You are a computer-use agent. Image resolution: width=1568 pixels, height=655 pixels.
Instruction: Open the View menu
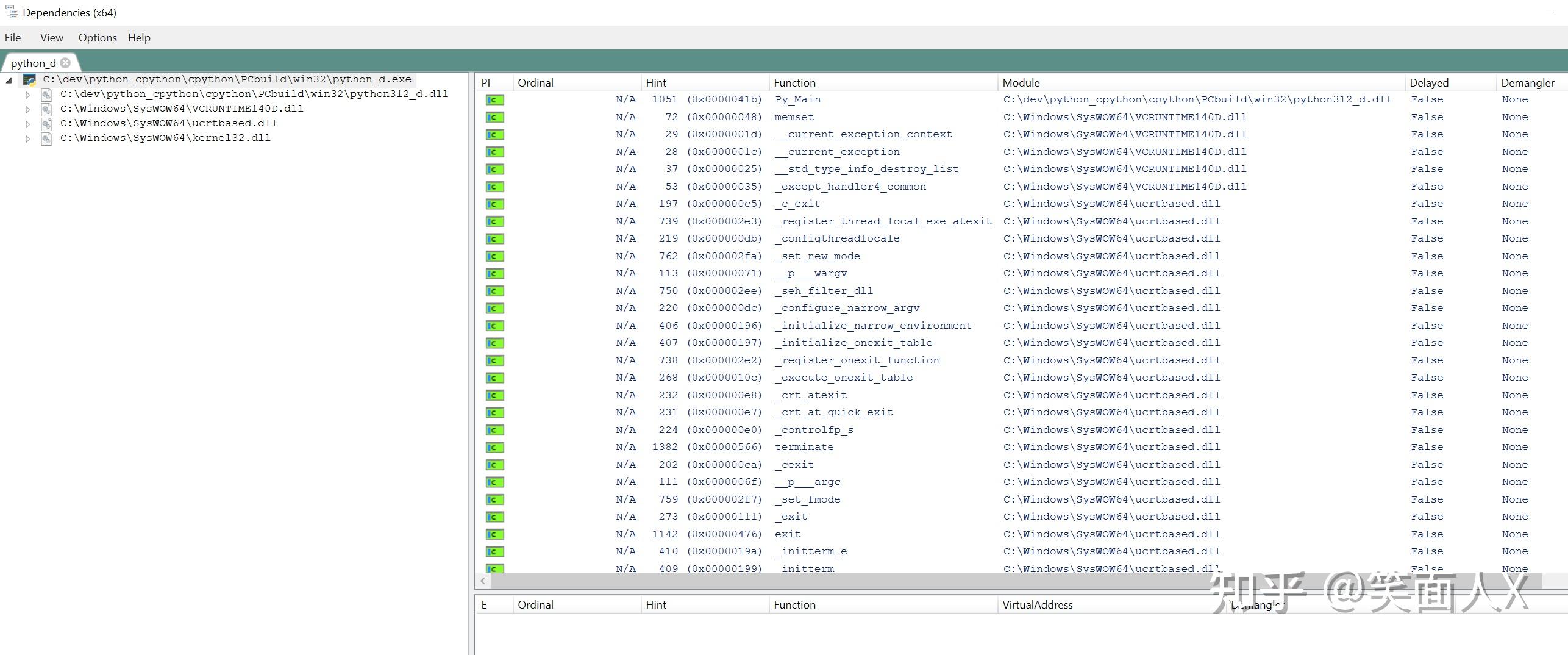click(x=52, y=38)
